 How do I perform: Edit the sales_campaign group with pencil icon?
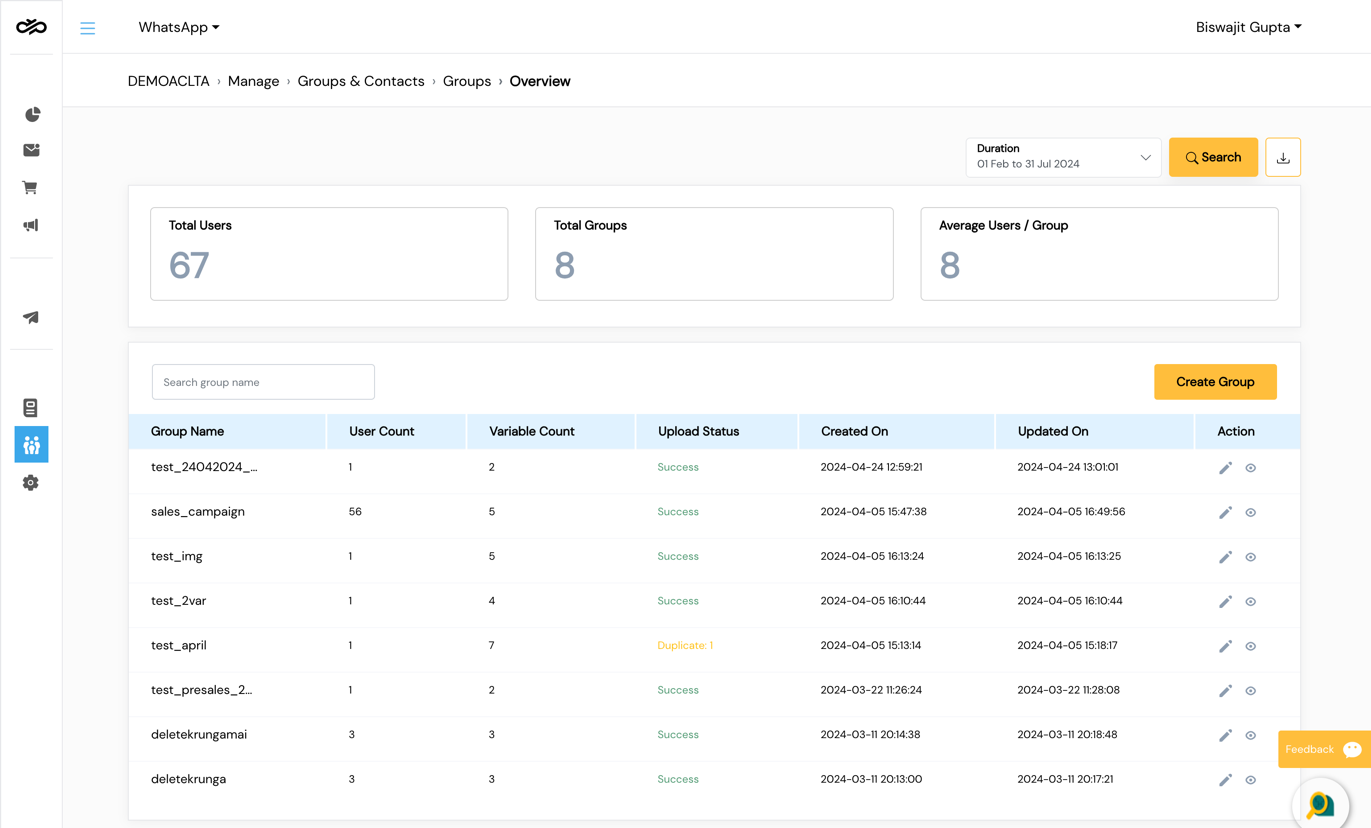1225,512
